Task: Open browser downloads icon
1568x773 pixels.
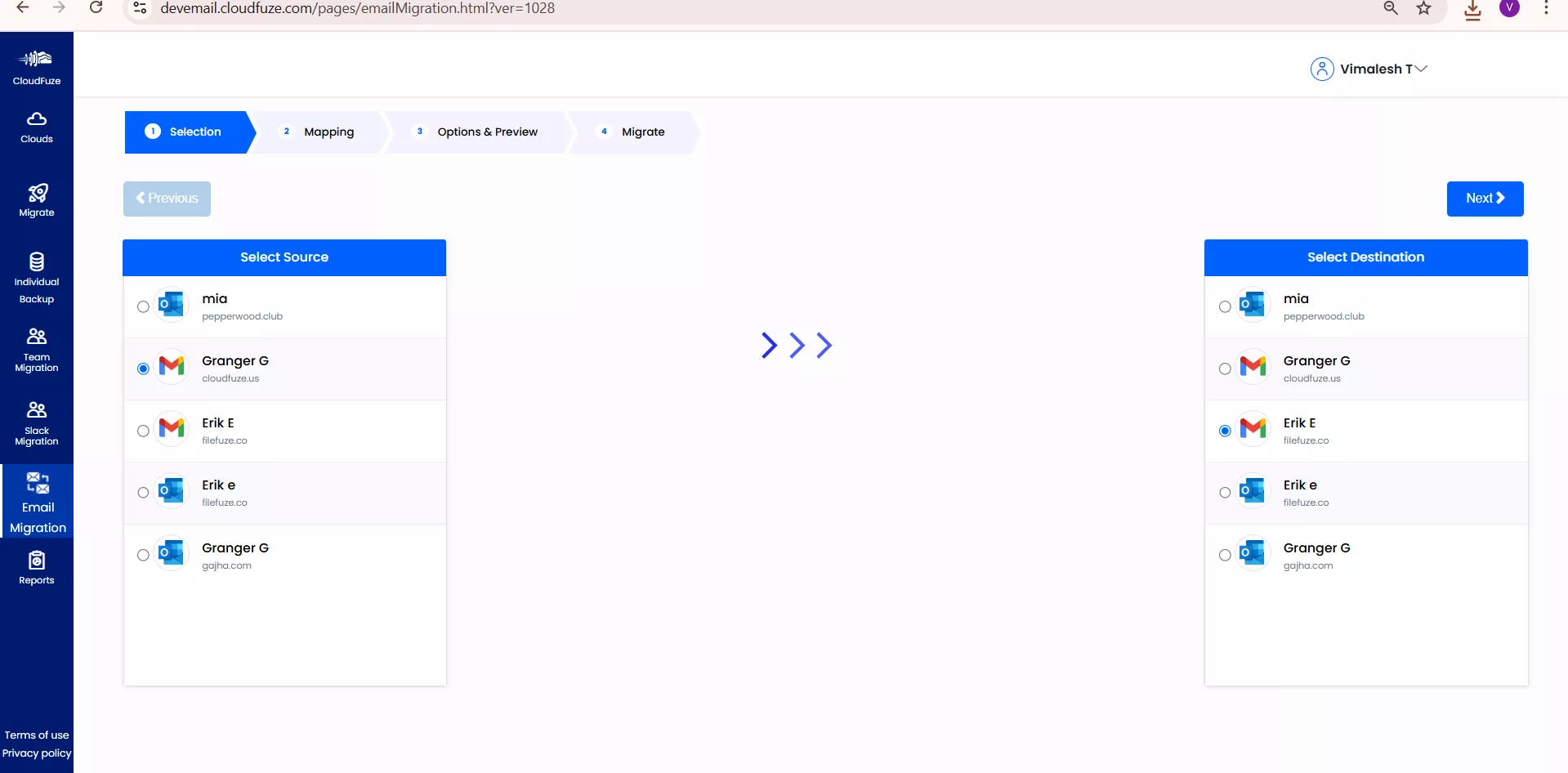Action: coord(1472,10)
